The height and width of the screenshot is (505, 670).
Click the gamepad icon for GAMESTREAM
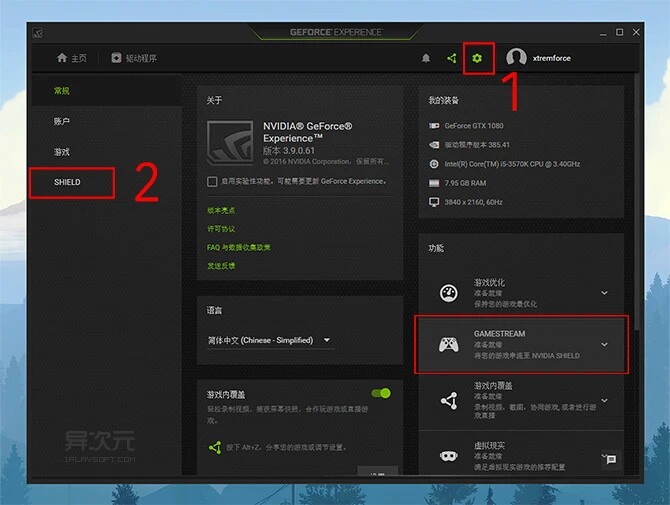point(449,344)
